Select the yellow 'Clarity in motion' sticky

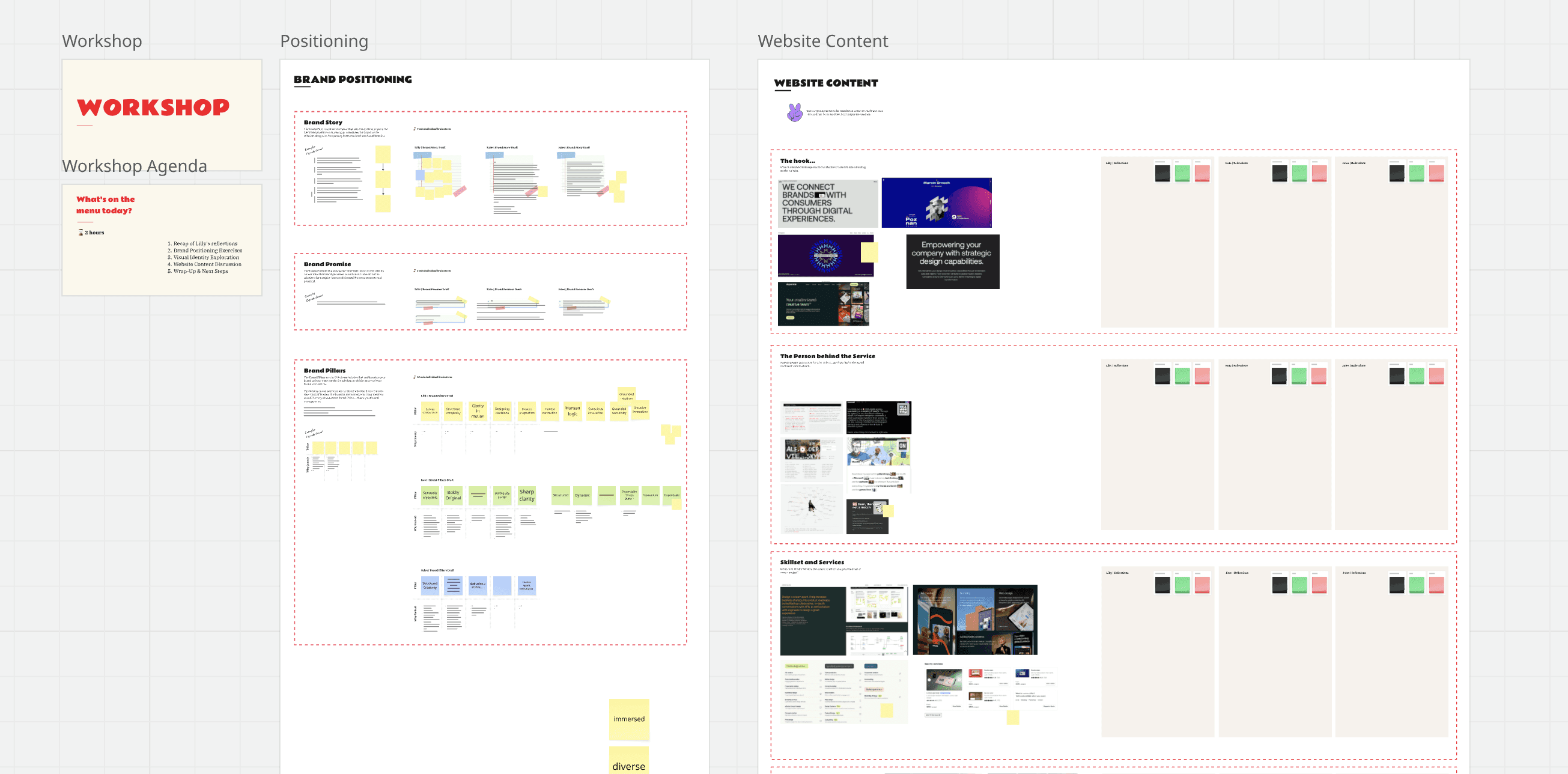point(478,410)
